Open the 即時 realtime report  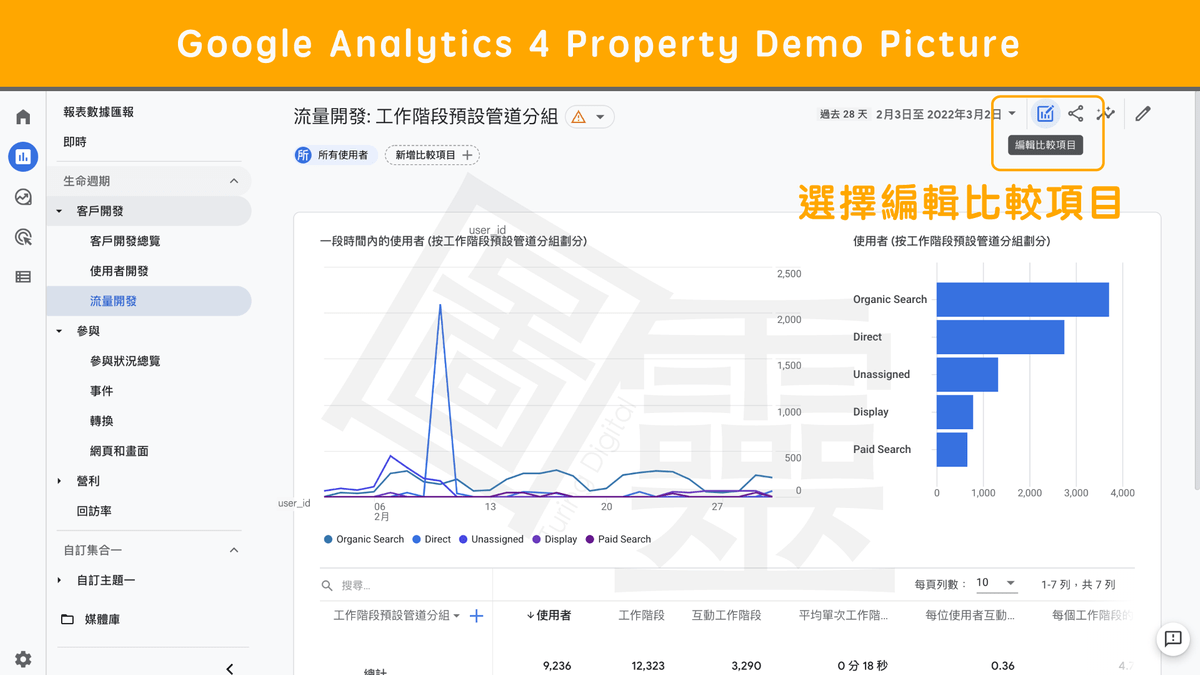(x=75, y=142)
